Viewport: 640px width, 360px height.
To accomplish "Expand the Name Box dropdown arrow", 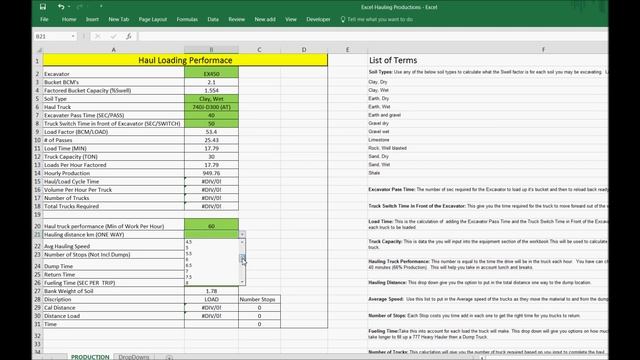I will [x=73, y=36].
